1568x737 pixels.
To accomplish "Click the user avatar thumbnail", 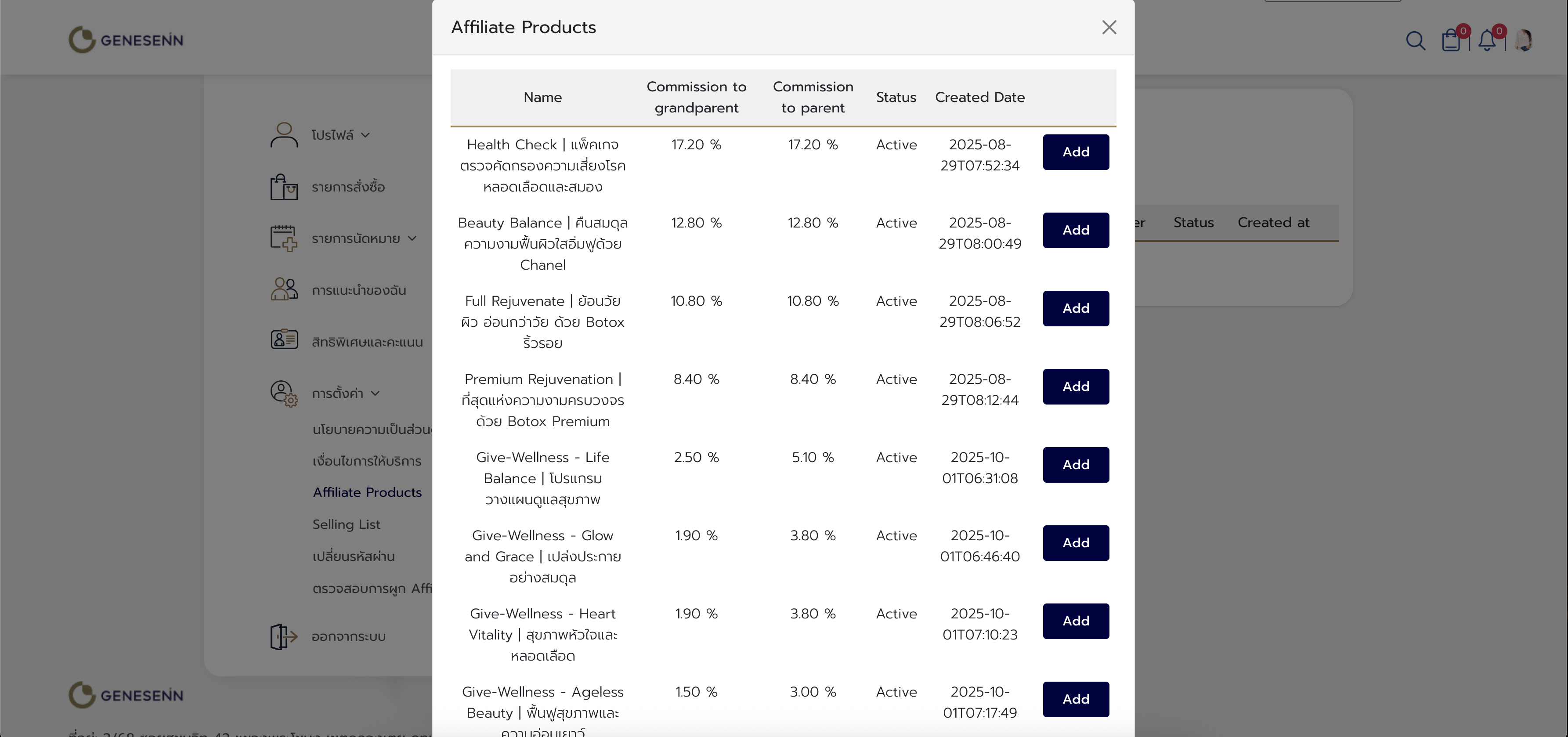I will pos(1524,41).
